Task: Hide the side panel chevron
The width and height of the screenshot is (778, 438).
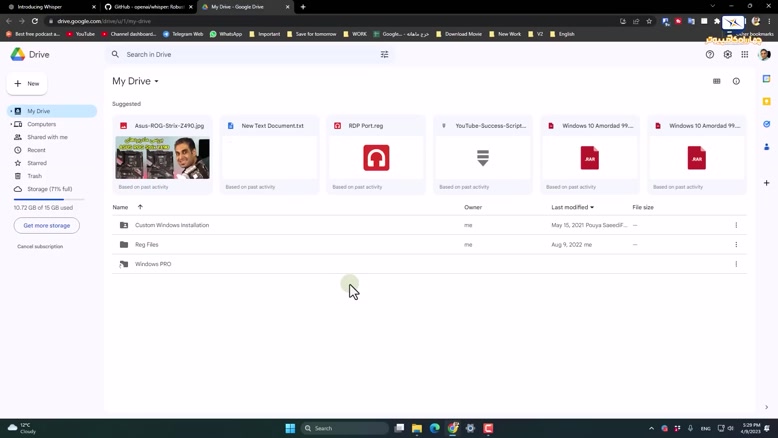Action: click(767, 407)
